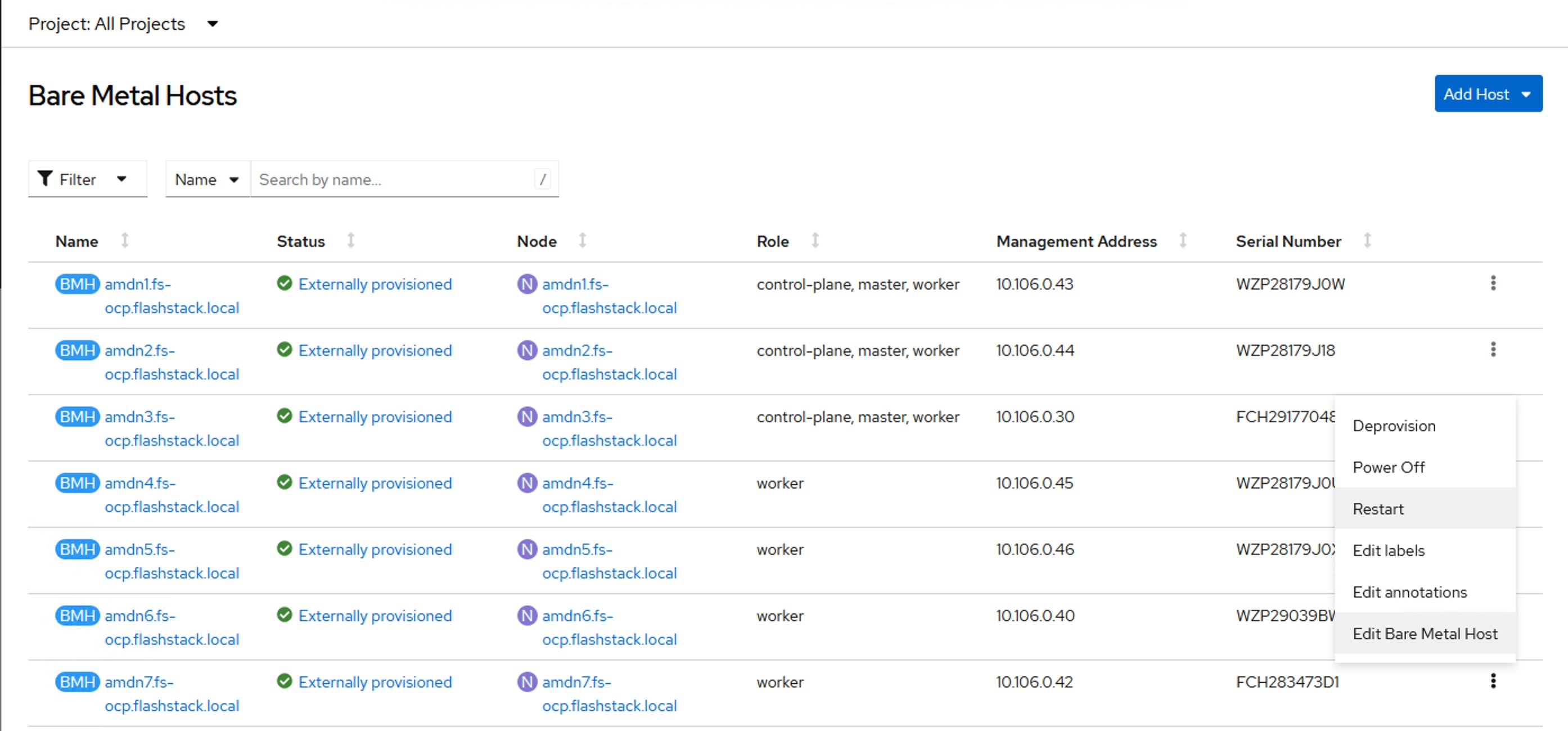
Task: Sort by Status column sort icon
Action: pos(351,241)
